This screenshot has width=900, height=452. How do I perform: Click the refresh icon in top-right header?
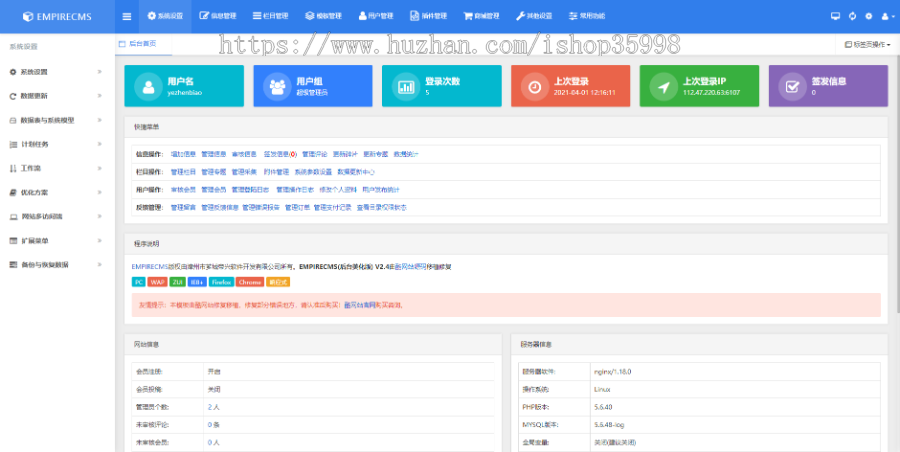click(852, 16)
